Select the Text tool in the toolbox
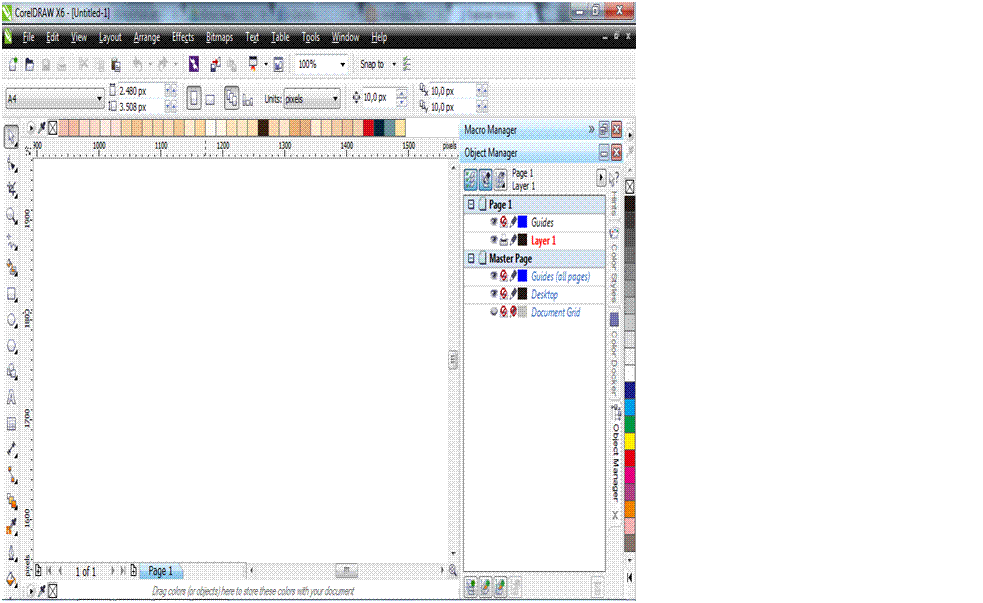Screen dimensions: 983x603 pos(12,398)
